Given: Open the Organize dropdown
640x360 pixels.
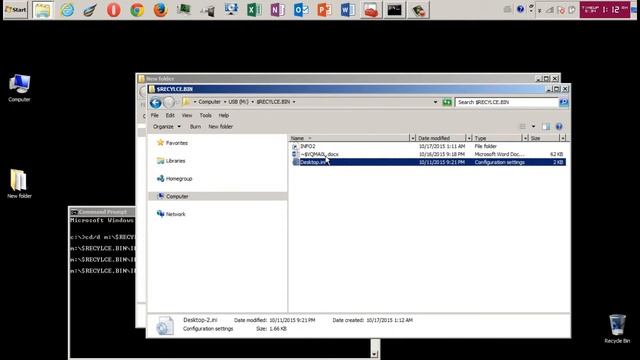Looking at the screenshot, I should pyautogui.click(x=167, y=127).
